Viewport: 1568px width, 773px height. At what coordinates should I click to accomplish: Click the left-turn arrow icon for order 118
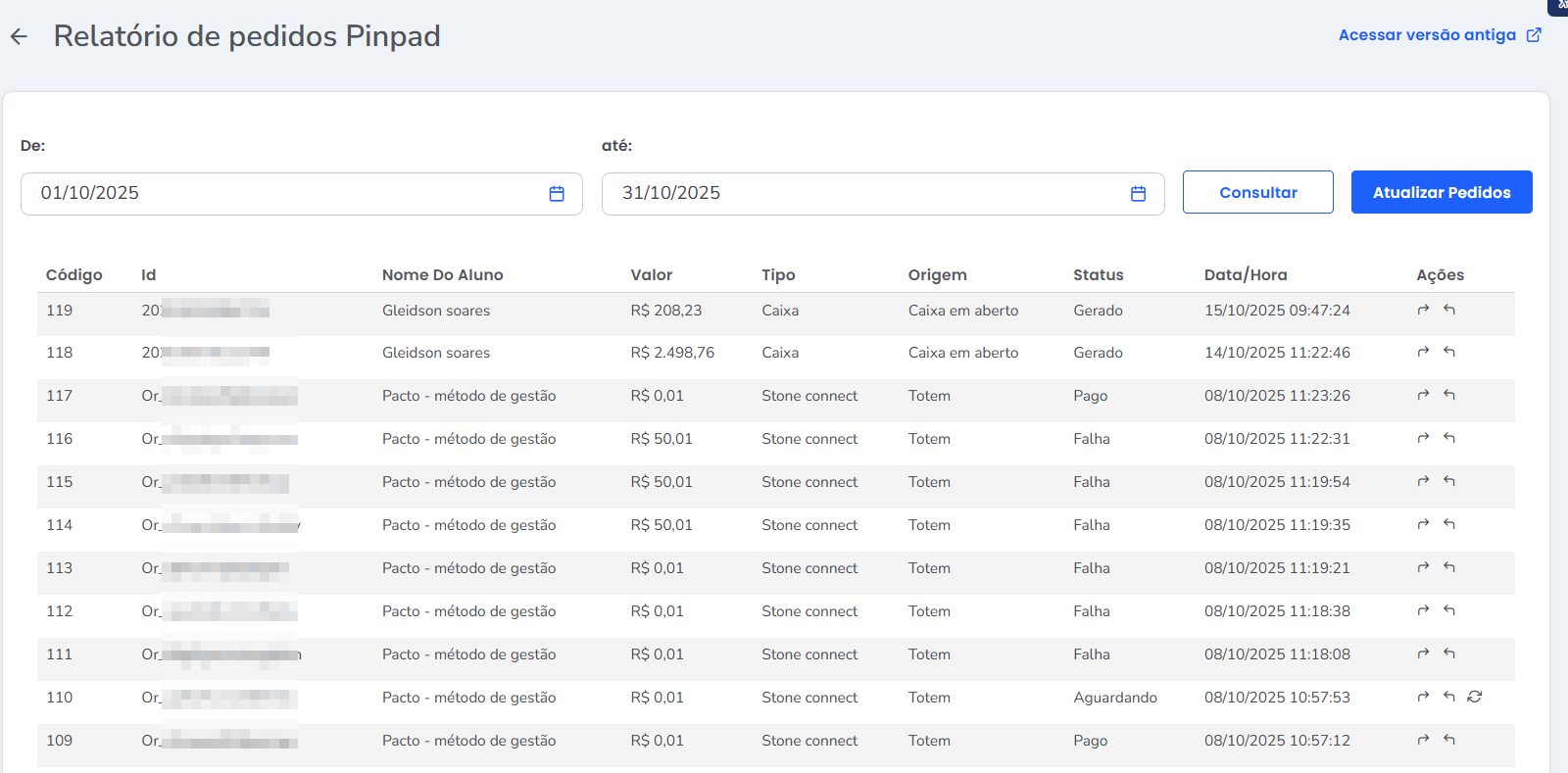1449,352
